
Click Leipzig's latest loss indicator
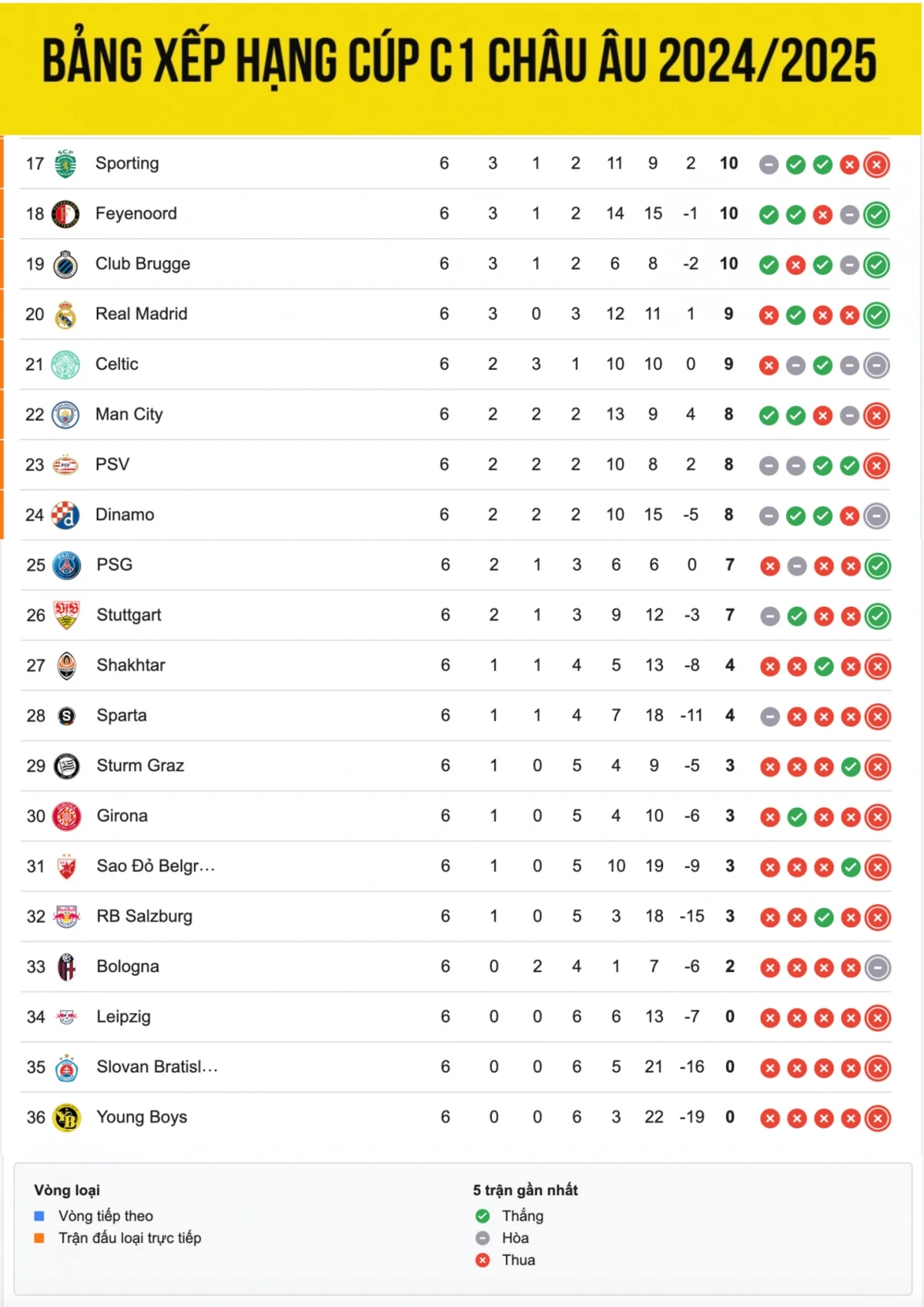tap(878, 1017)
